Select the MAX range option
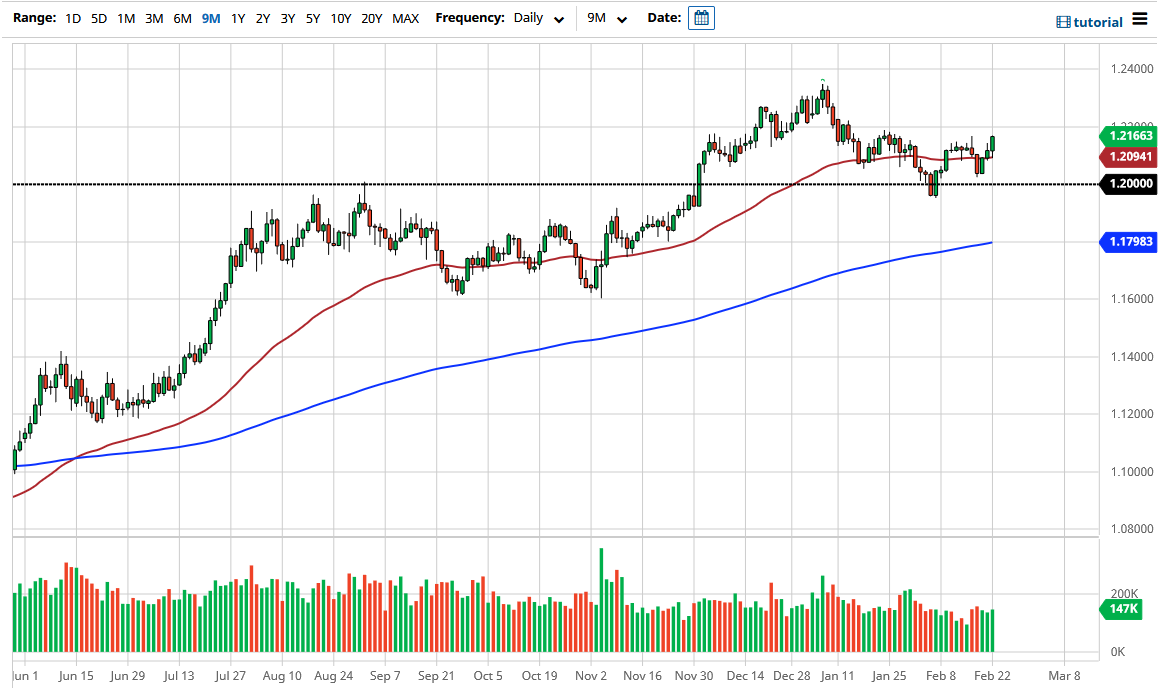This screenshot has height=697, width=1160. tap(405, 18)
